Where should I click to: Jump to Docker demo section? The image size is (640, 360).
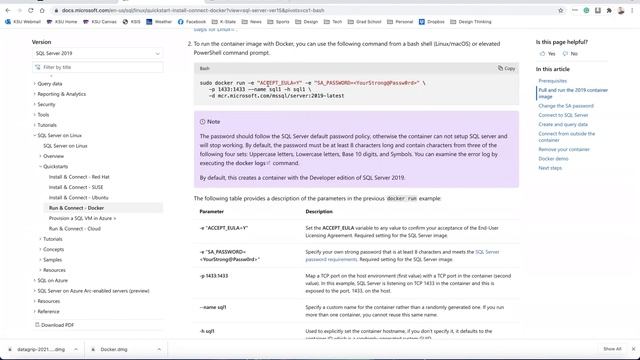[x=553, y=159]
